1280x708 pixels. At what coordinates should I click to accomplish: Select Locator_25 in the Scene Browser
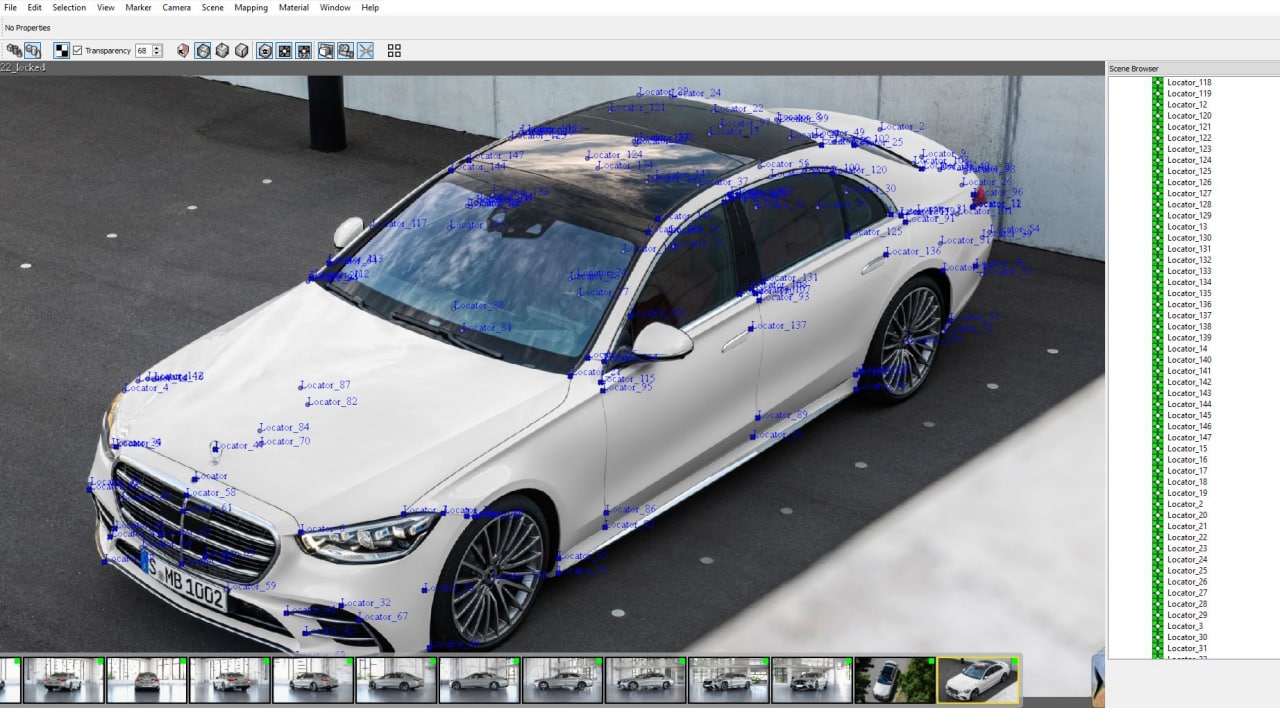[x=1187, y=570]
